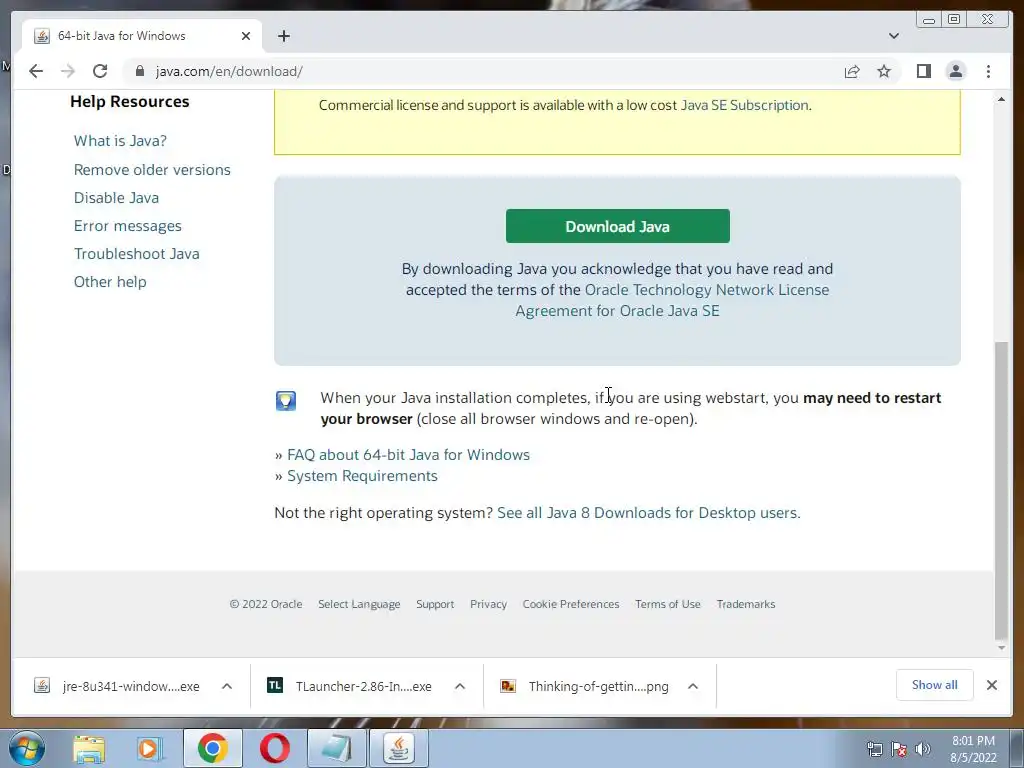Open Remove older versions link
1024x768 pixels.
pyautogui.click(x=152, y=169)
